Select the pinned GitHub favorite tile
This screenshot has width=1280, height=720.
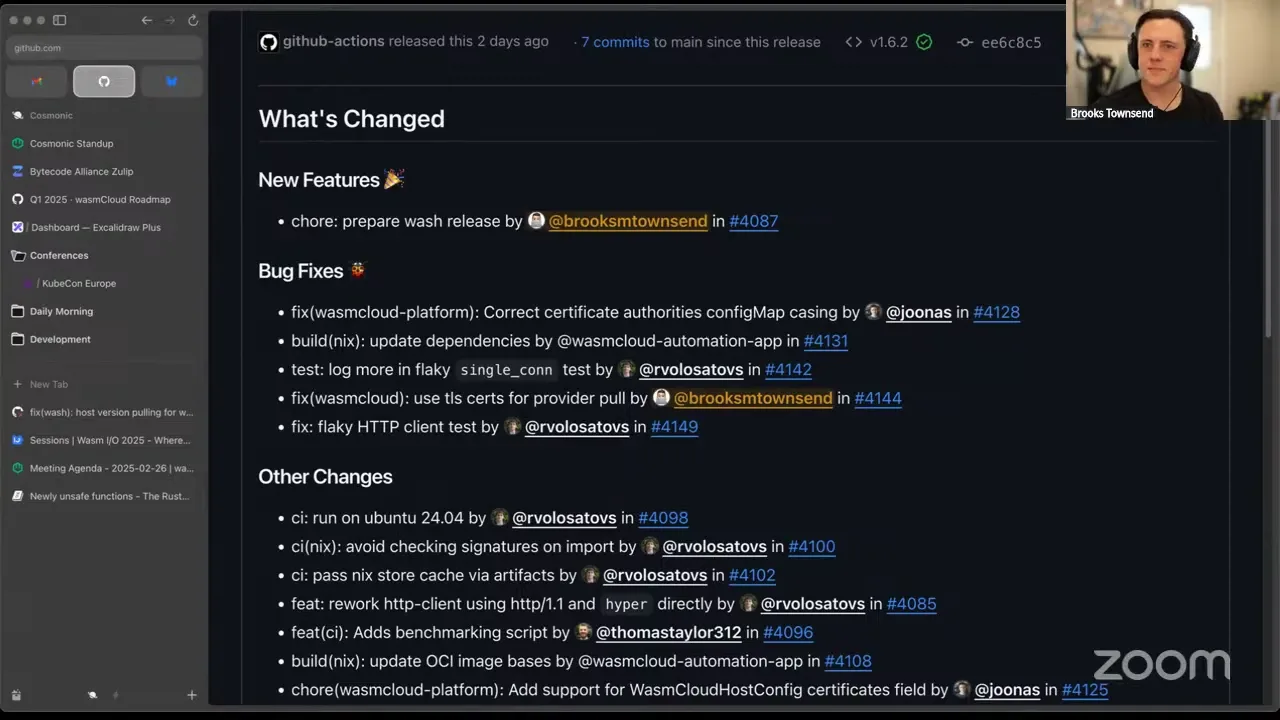[x=104, y=81]
